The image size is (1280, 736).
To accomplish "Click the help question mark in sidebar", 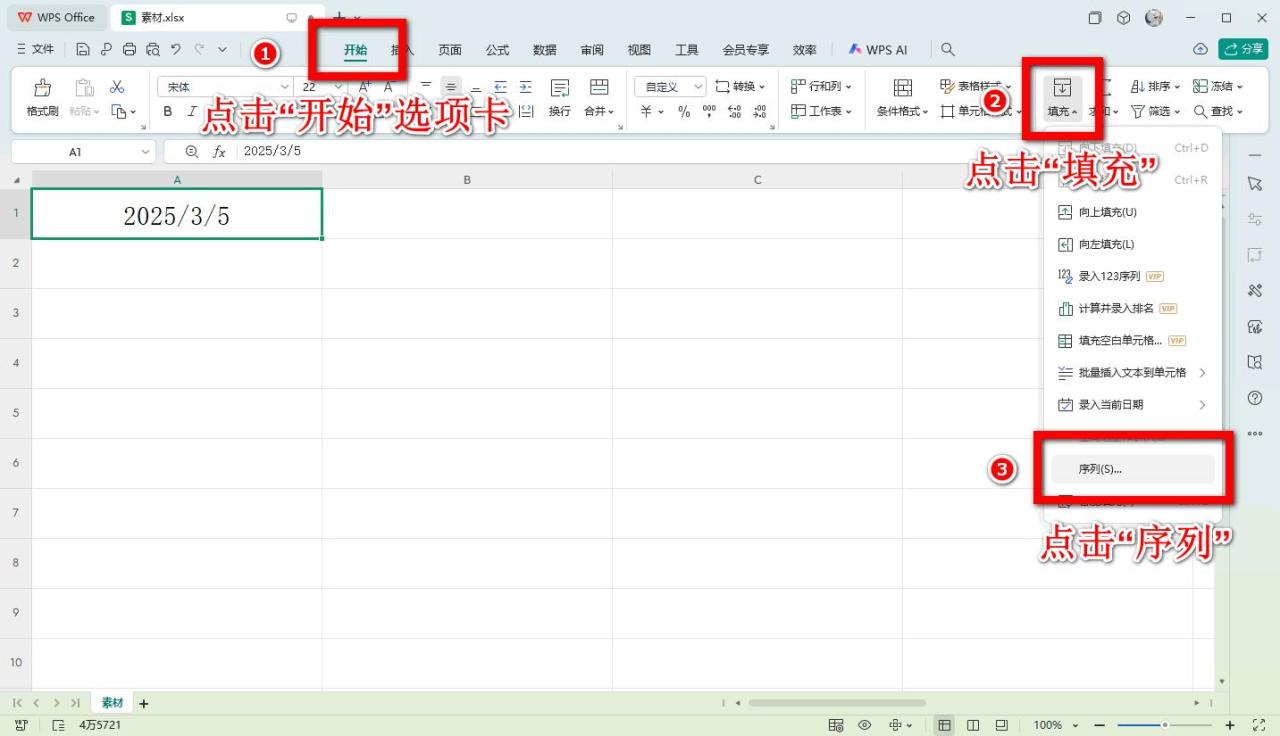I will (1255, 398).
